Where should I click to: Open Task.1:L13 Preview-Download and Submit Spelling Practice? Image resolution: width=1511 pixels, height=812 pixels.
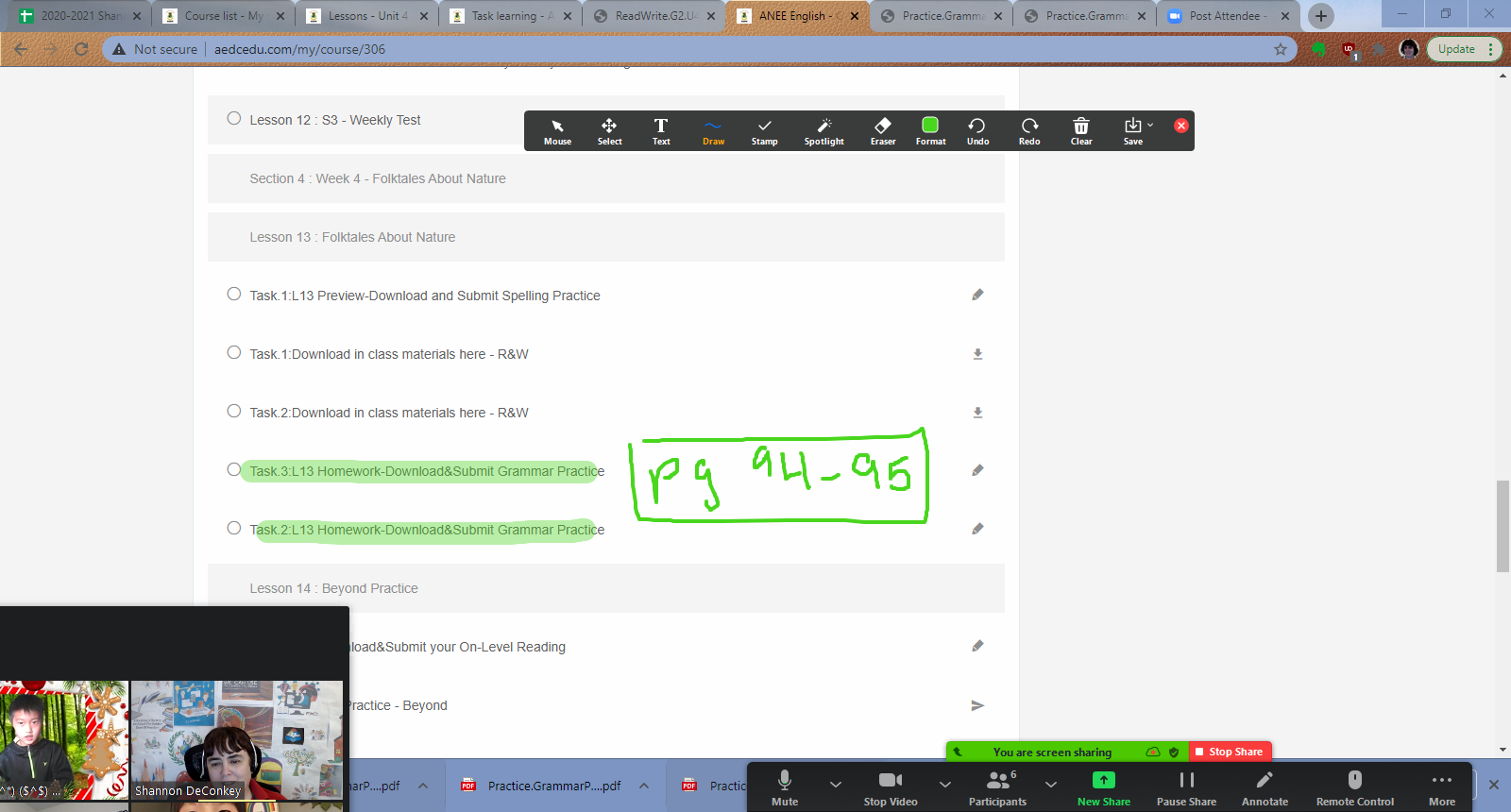(x=425, y=296)
